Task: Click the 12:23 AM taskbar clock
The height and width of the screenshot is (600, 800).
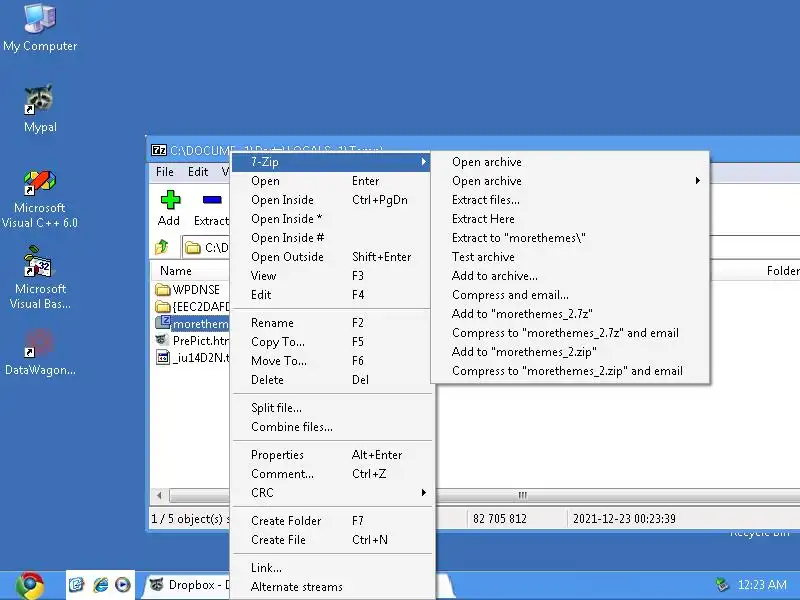Action: (762, 584)
